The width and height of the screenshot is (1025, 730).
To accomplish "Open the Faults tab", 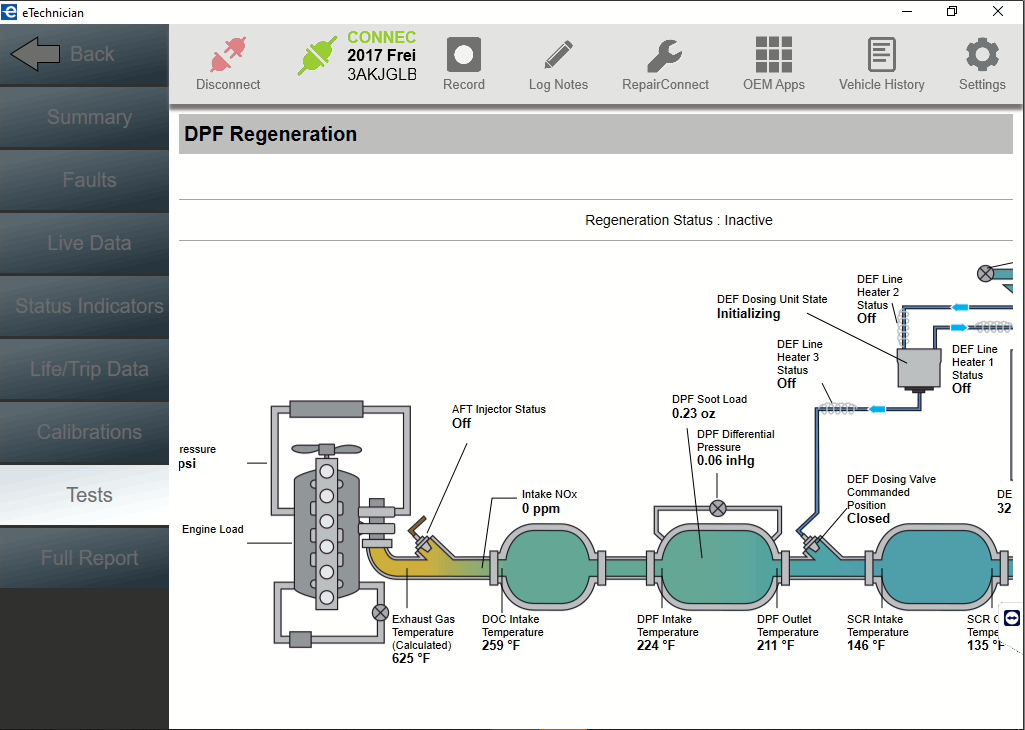I will point(84,180).
